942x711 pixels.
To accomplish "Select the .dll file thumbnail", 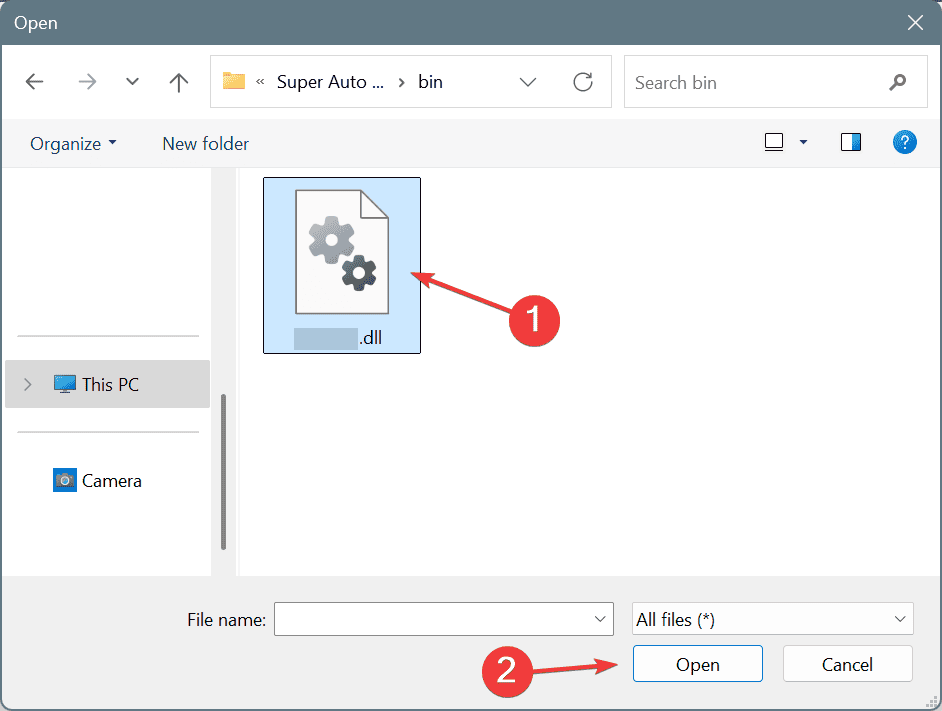I will point(342,265).
